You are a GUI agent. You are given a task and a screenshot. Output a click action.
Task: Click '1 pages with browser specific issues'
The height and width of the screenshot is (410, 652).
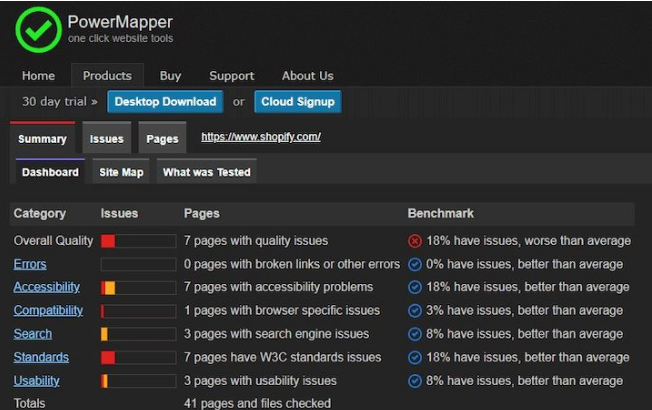point(282,311)
